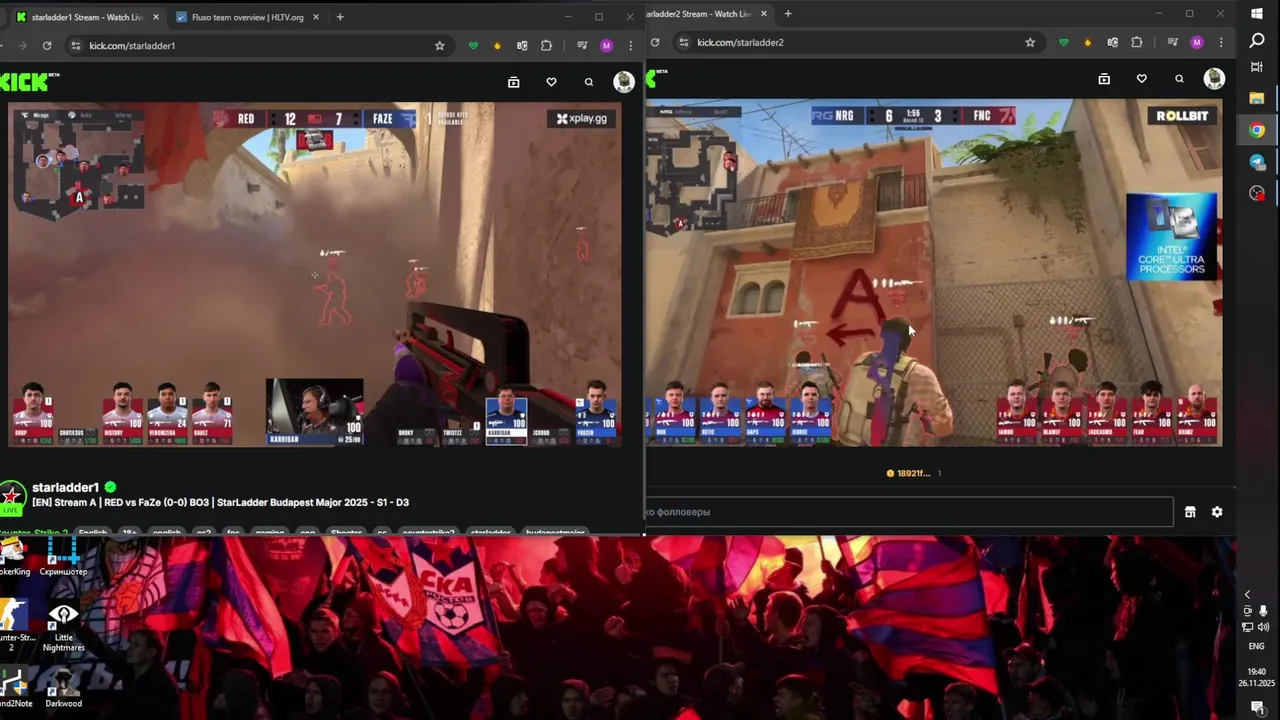This screenshot has height=720, width=1280.
Task: Open Windows taskbar search
Action: (1257, 41)
